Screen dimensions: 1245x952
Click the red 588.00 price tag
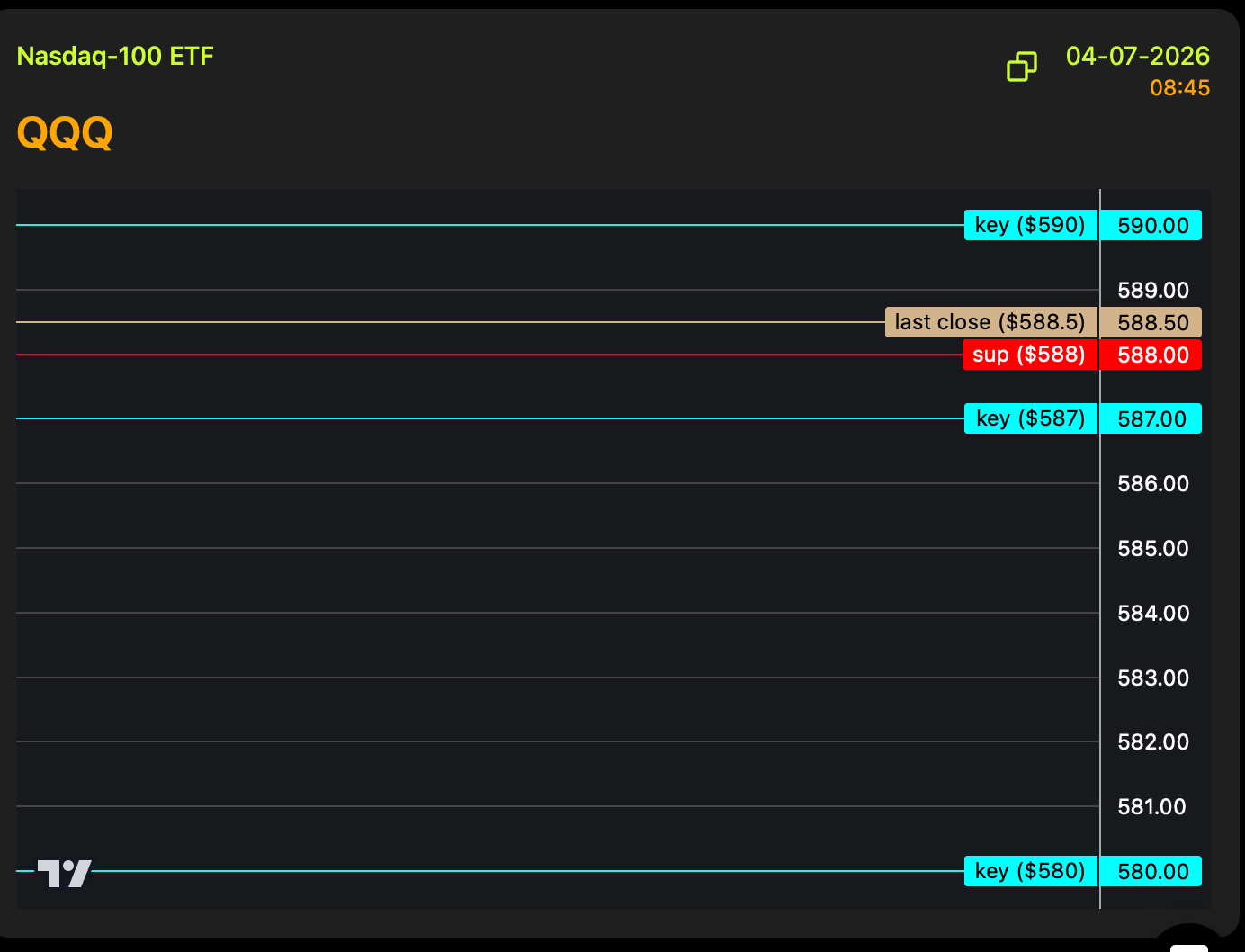(x=1152, y=355)
